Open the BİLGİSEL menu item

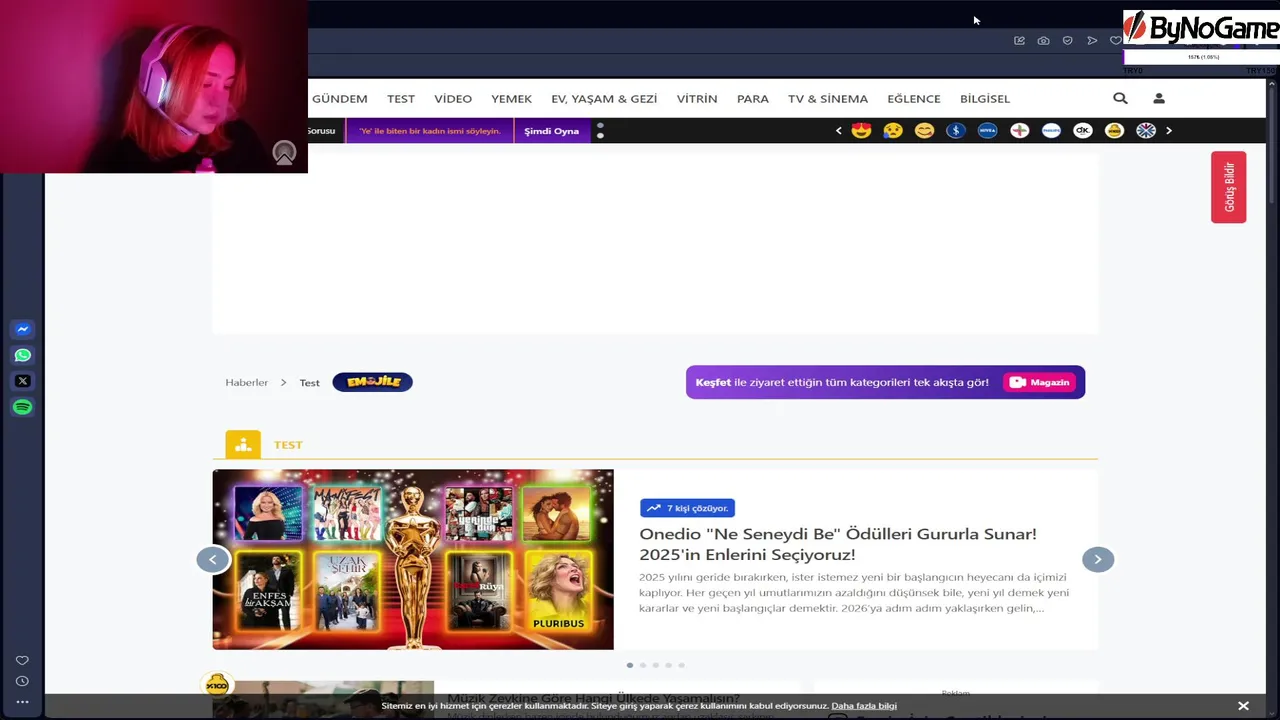pos(985,99)
